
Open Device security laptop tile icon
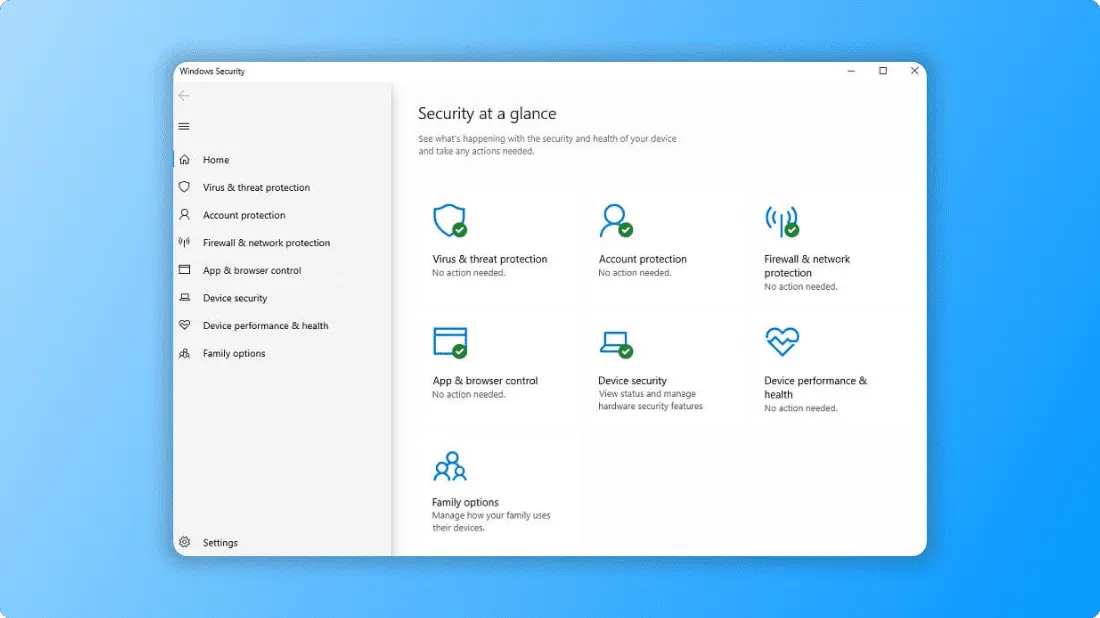[616, 344]
